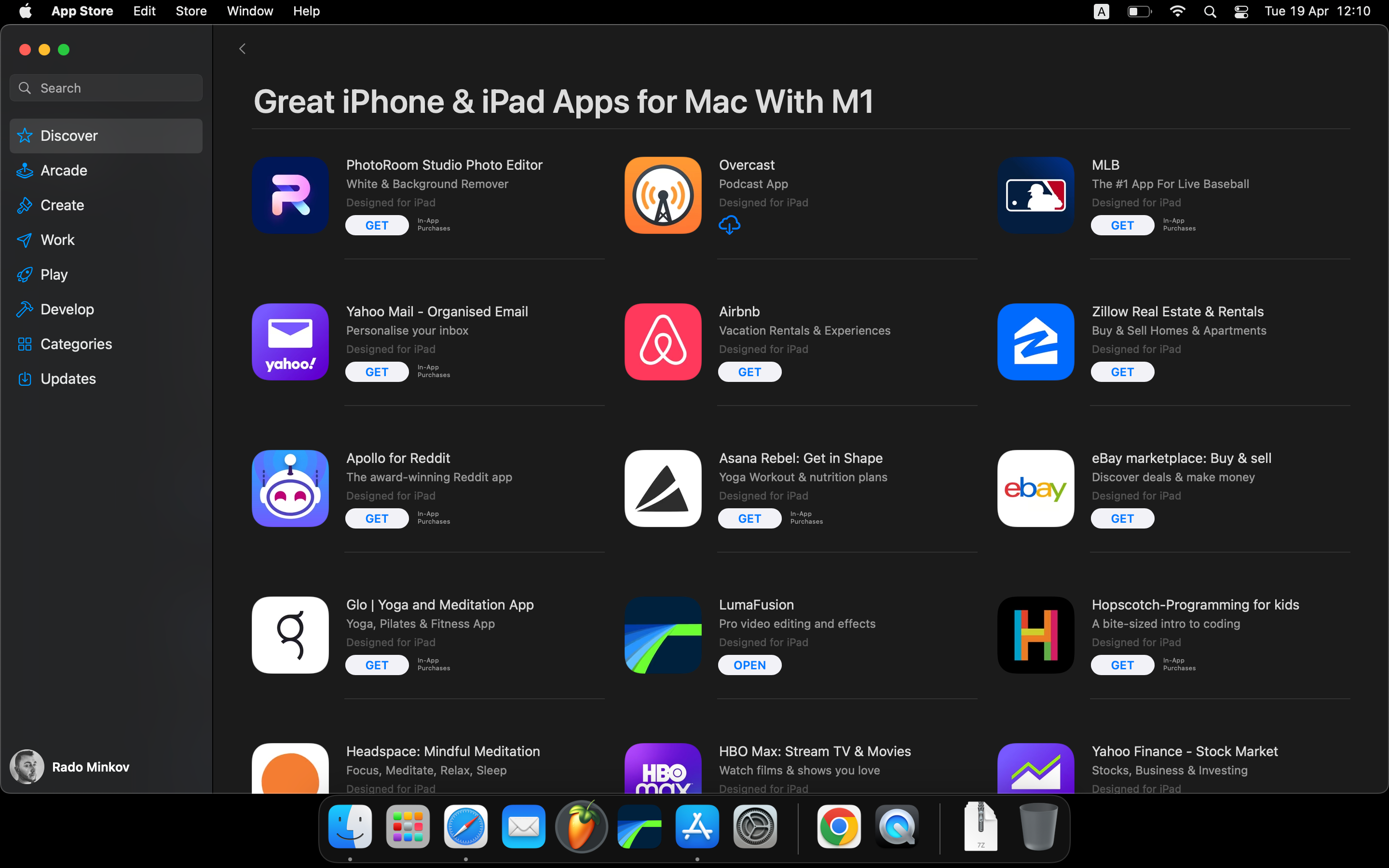This screenshot has height=868, width=1389.
Task: Open the Rado Minkov account profile
Action: [70, 767]
